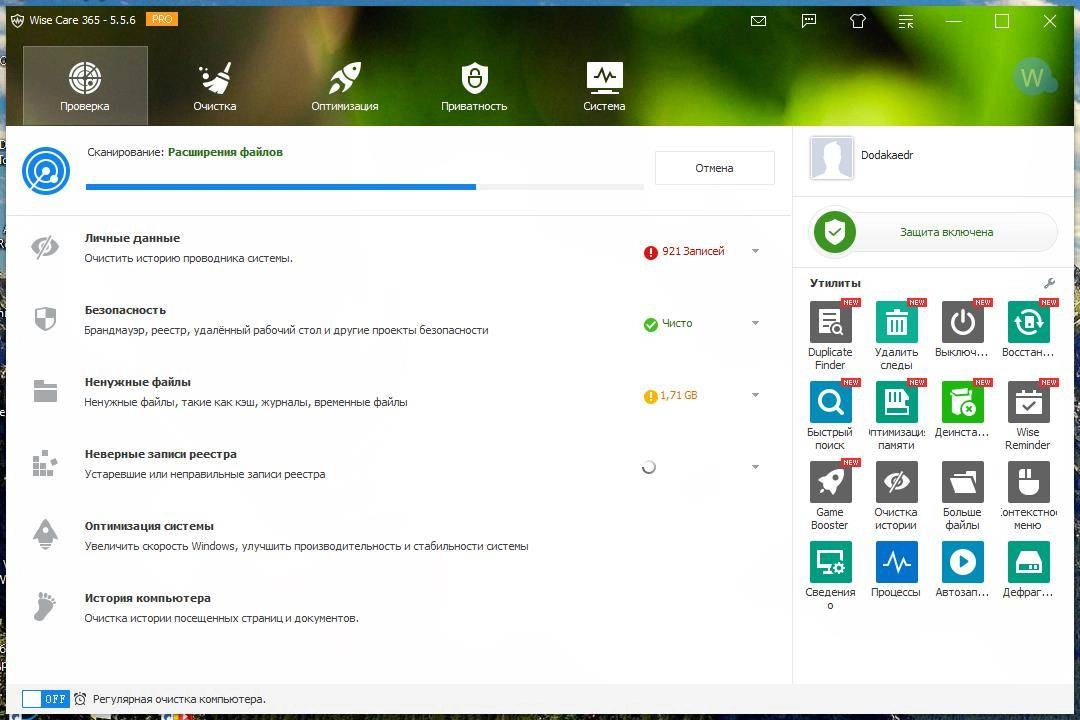Select Неверные записи реестра heading
The width and height of the screenshot is (1080, 720).
point(160,454)
